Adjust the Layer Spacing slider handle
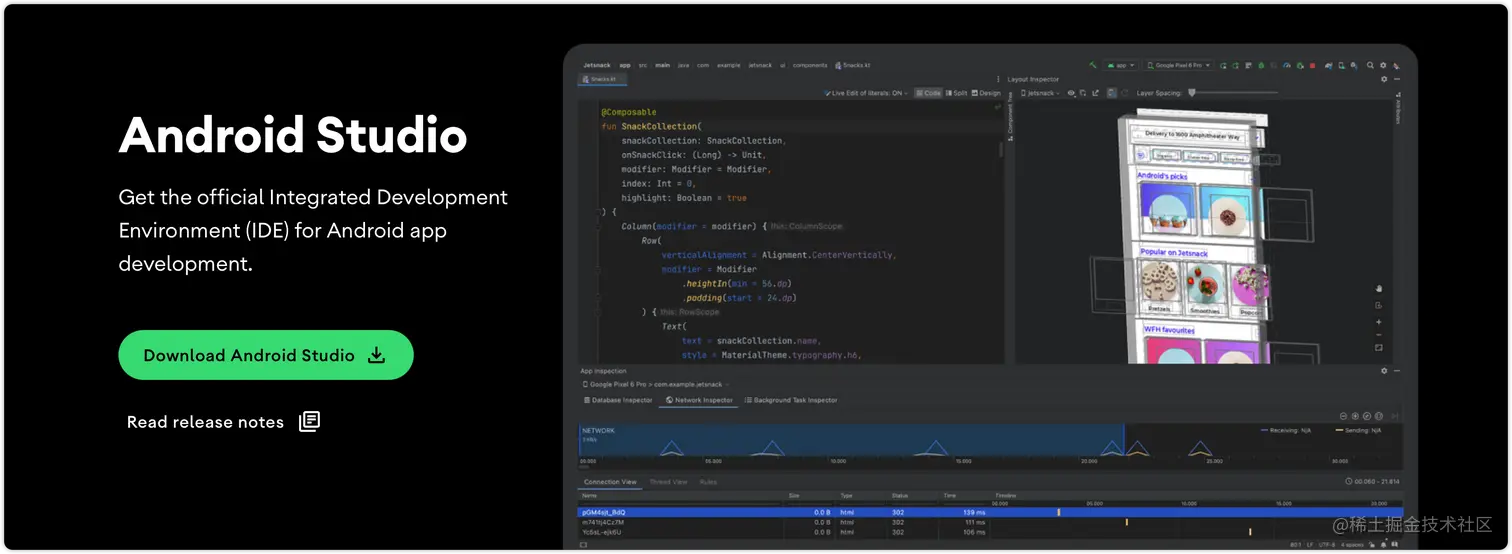Screen dimensions: 1512x554 click(1192, 93)
